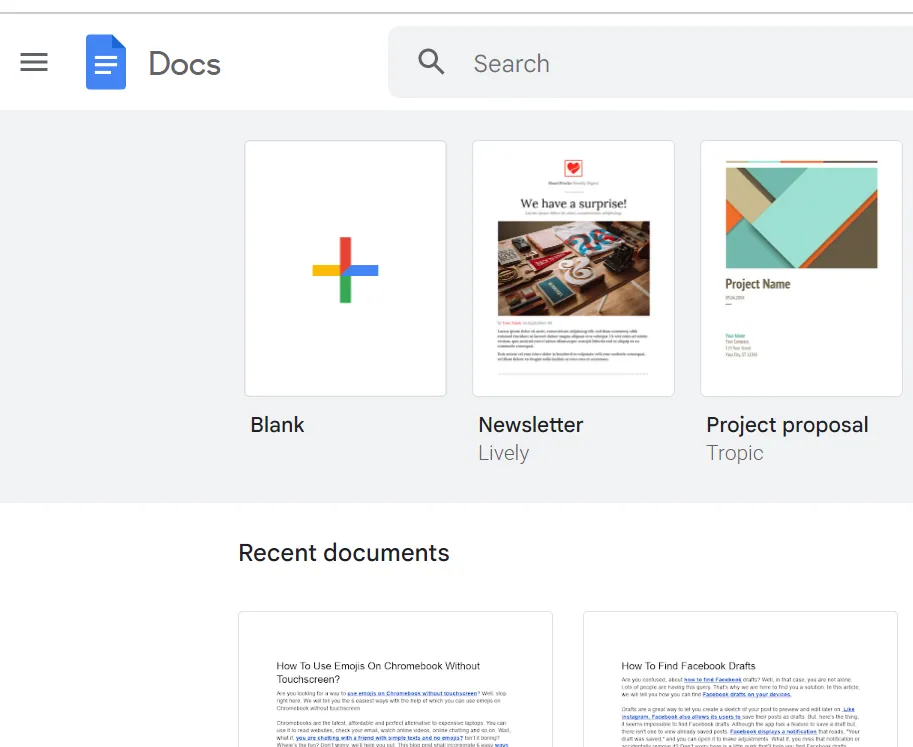
Task: Click the 'Lively' subtitle text
Action: pyautogui.click(x=504, y=453)
